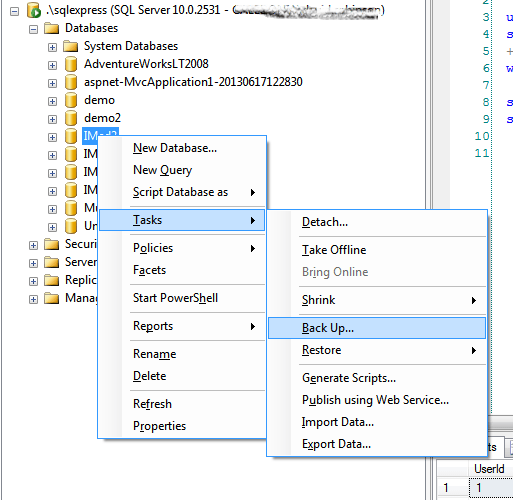
Task: Click the aspnet-MvcApplication1 database icon
Action: [x=71, y=82]
